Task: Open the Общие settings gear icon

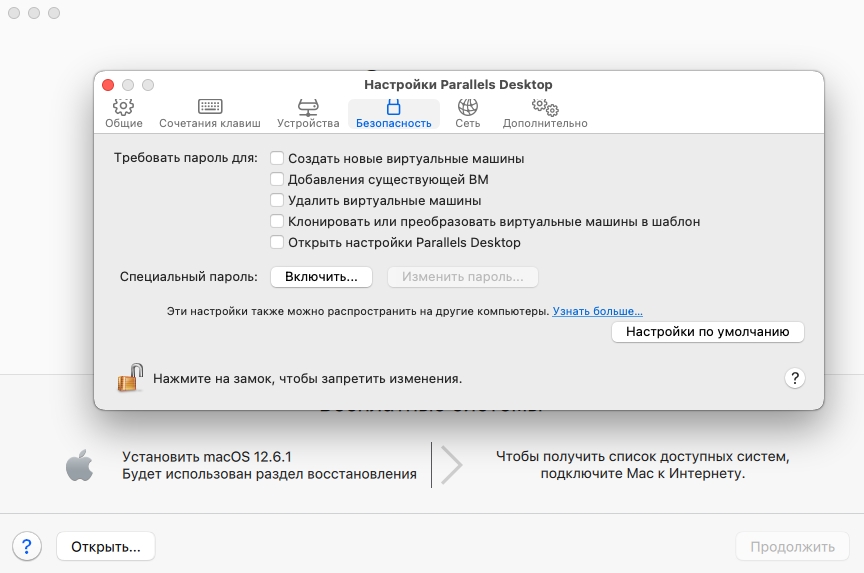Action: click(123, 107)
